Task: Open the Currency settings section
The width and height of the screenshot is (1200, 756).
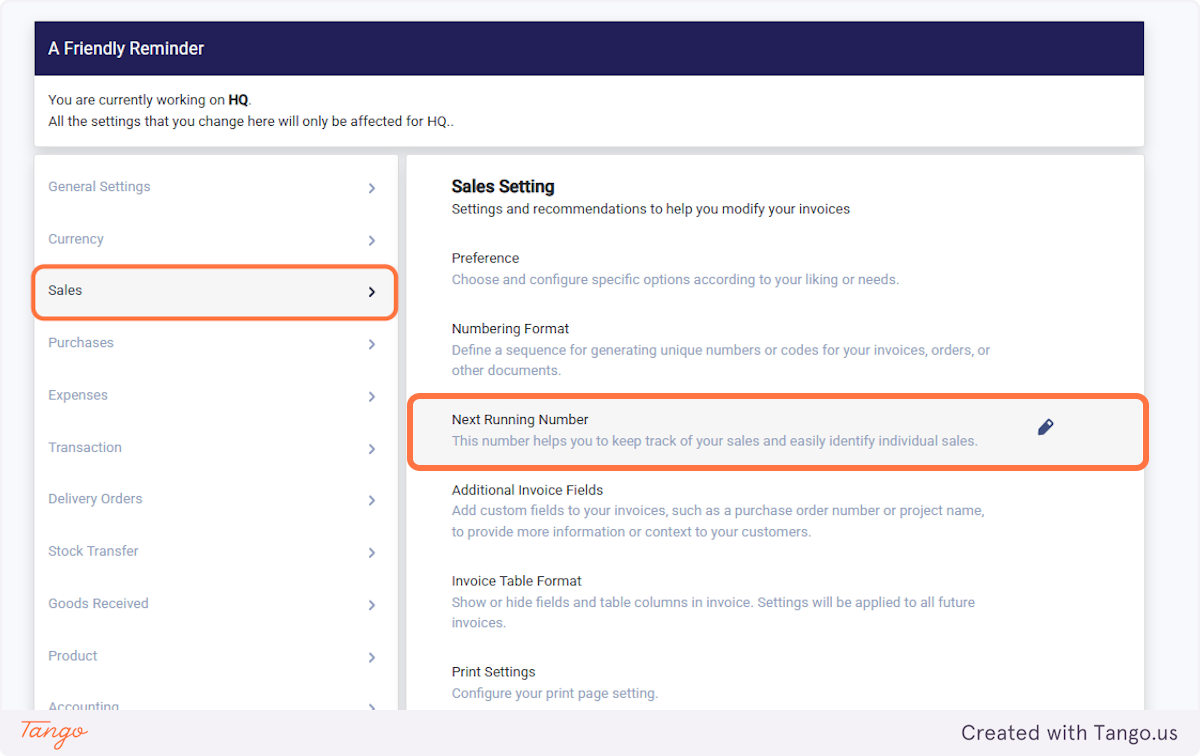Action: pos(216,239)
